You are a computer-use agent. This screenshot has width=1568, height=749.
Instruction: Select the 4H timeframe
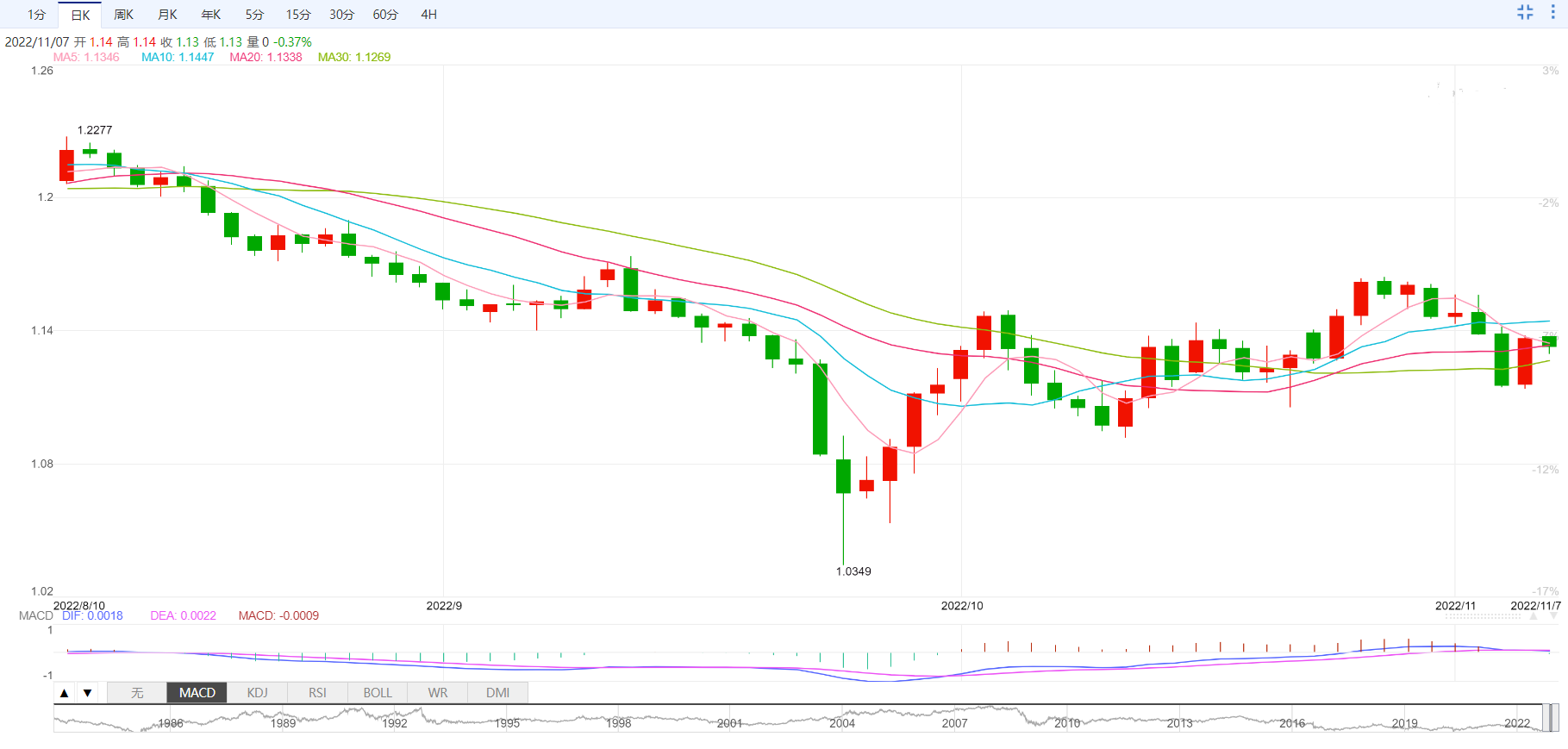(x=428, y=15)
